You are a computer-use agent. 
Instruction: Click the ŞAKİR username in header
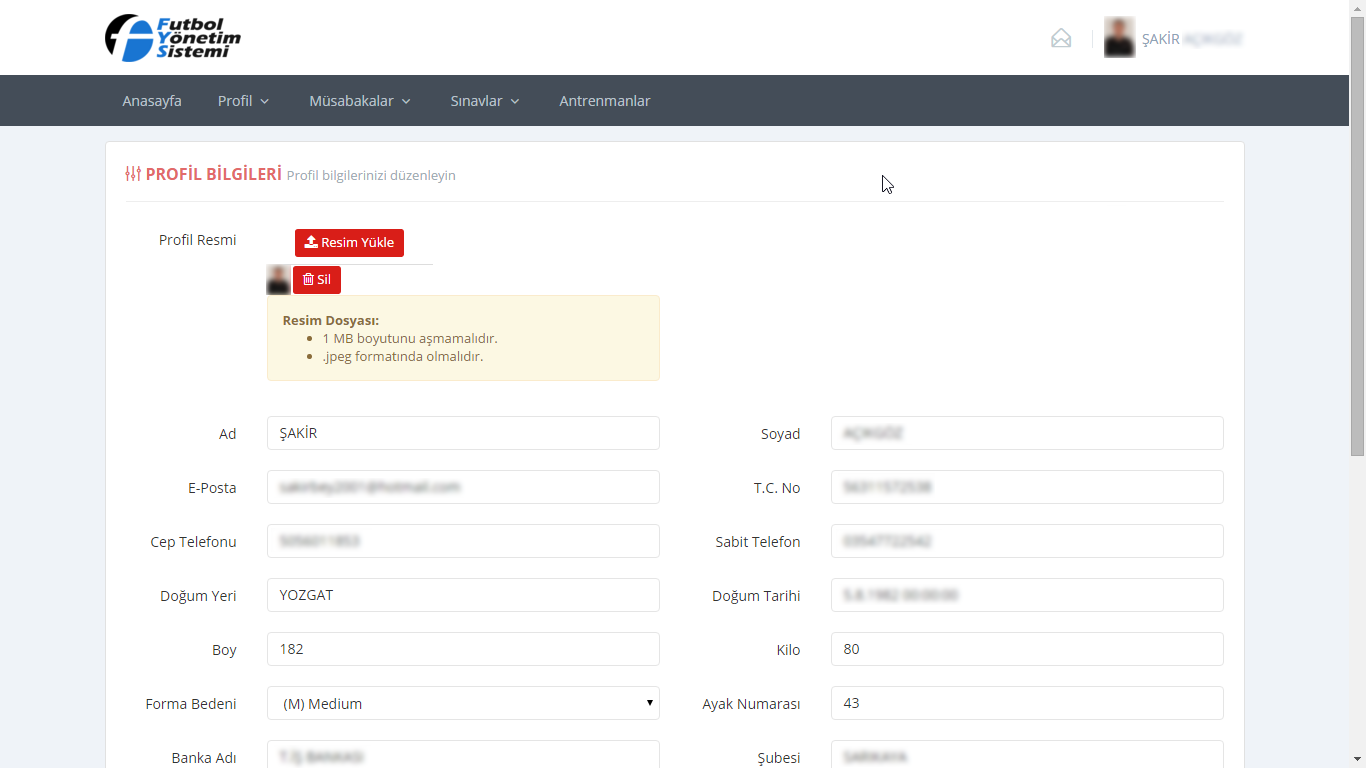tap(1161, 39)
